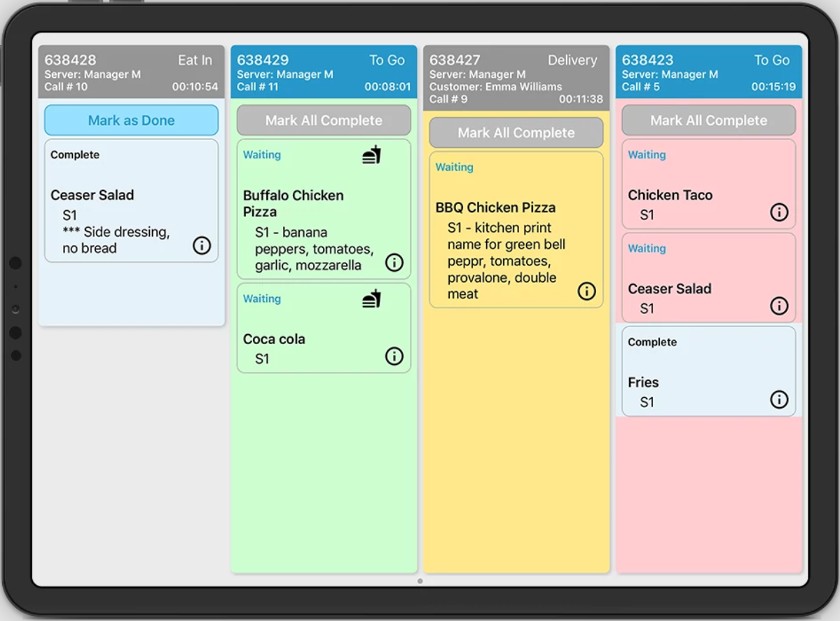
Task: Open info icon for Ceaser Salad in order 638423
Action: [x=779, y=306]
